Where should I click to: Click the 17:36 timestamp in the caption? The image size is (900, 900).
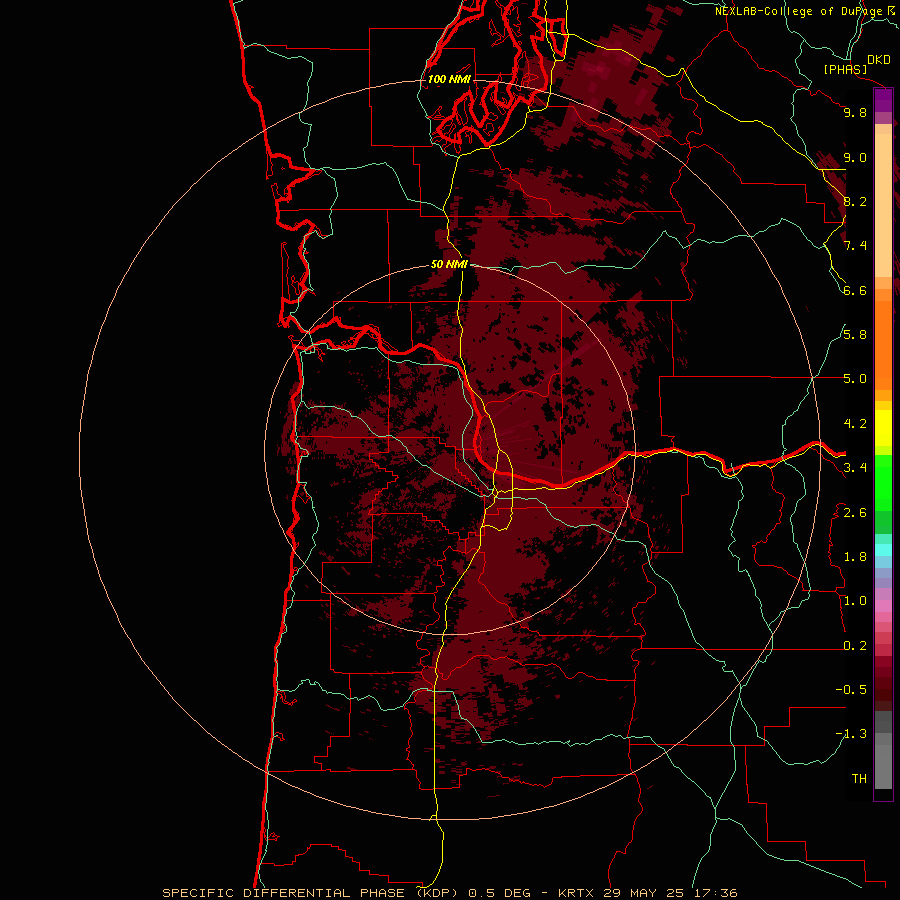coord(715,893)
